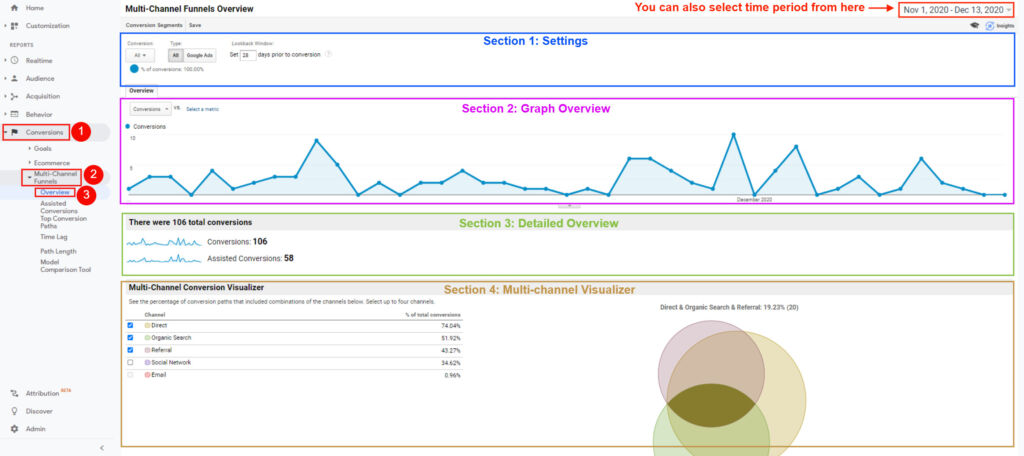Click the Referral pink color swatch
This screenshot has height=456, width=1024.
147,350
